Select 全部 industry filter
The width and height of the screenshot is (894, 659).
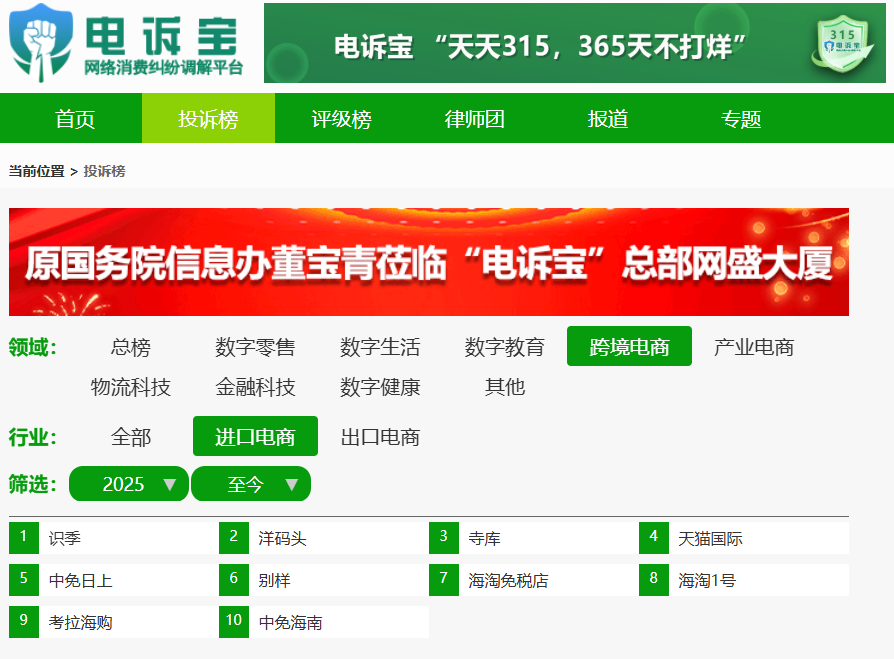(131, 437)
